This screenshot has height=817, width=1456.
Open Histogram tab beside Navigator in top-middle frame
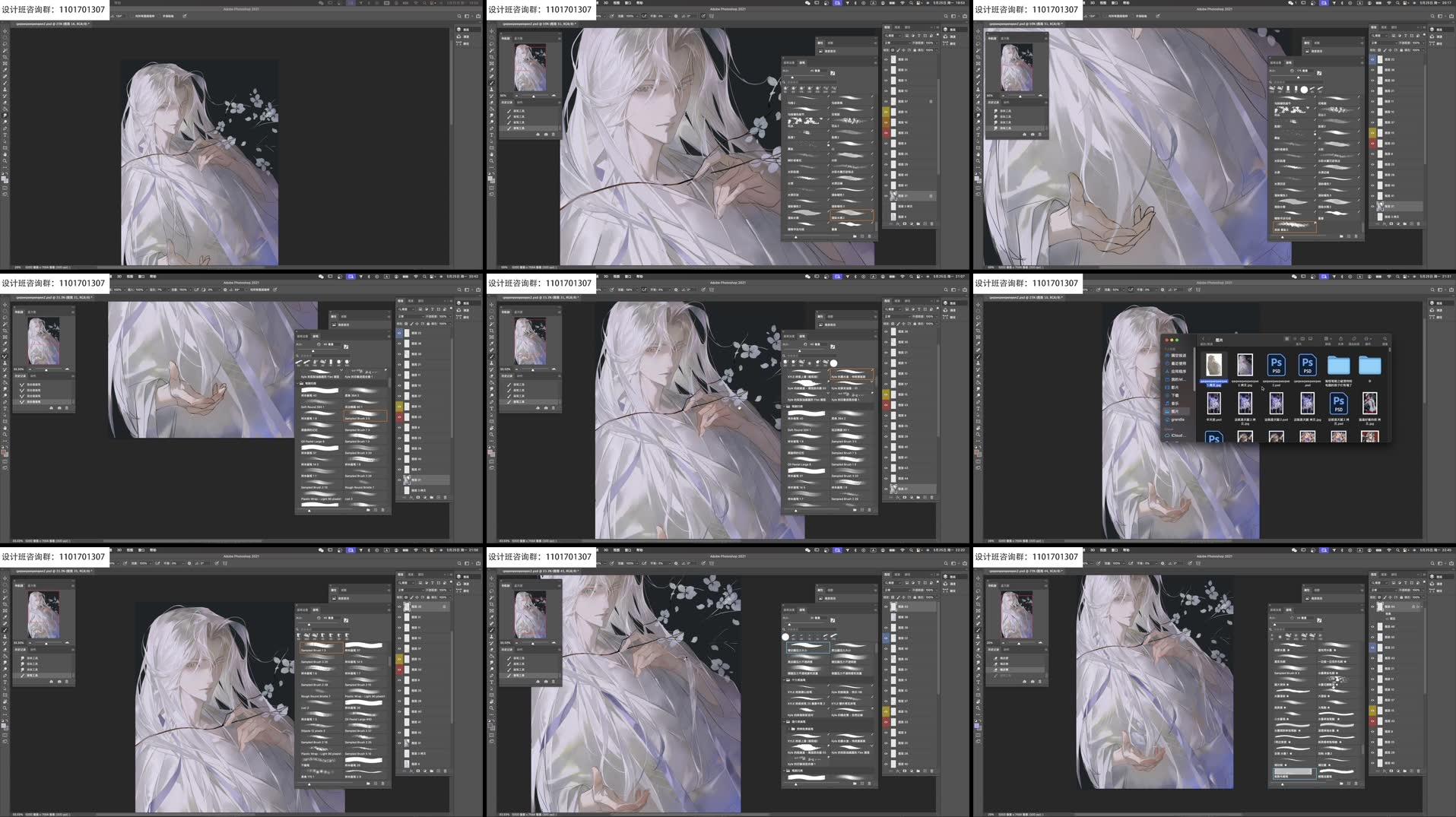coord(519,37)
